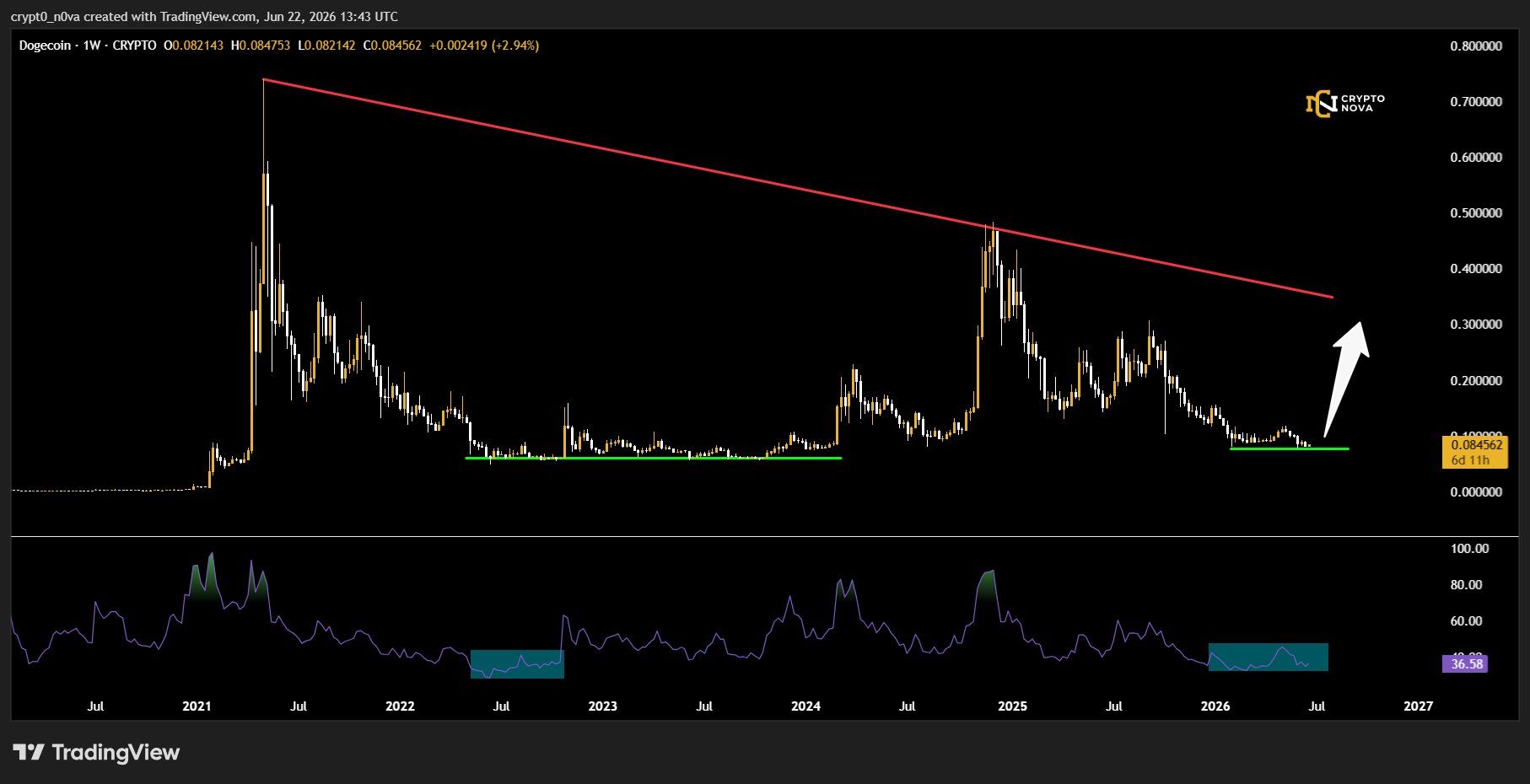Click the 0.500000 price axis label
This screenshot has height=784, width=1530.
[x=1476, y=213]
